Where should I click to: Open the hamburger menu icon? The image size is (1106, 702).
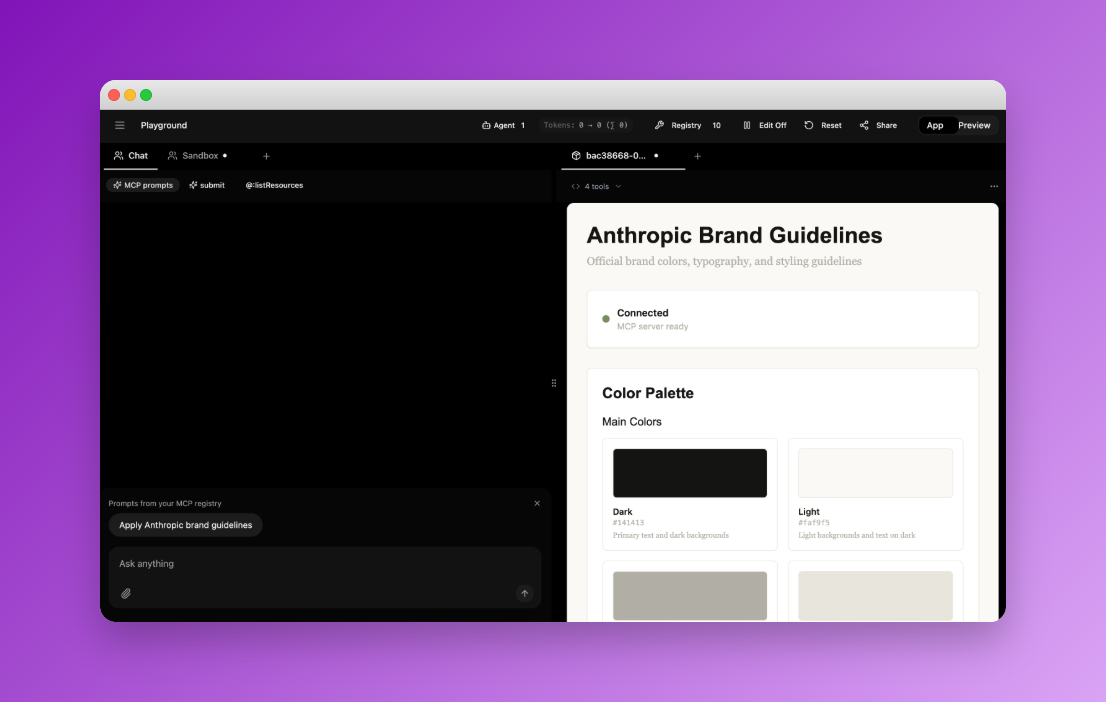click(x=120, y=126)
